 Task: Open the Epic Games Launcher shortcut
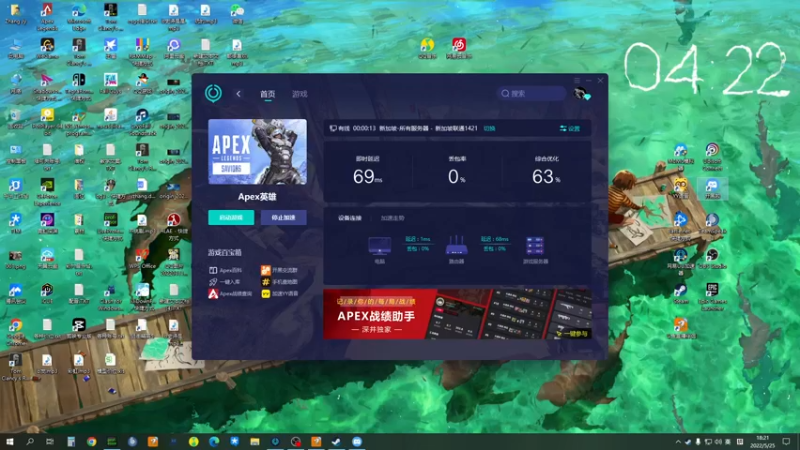pyautogui.click(x=712, y=296)
